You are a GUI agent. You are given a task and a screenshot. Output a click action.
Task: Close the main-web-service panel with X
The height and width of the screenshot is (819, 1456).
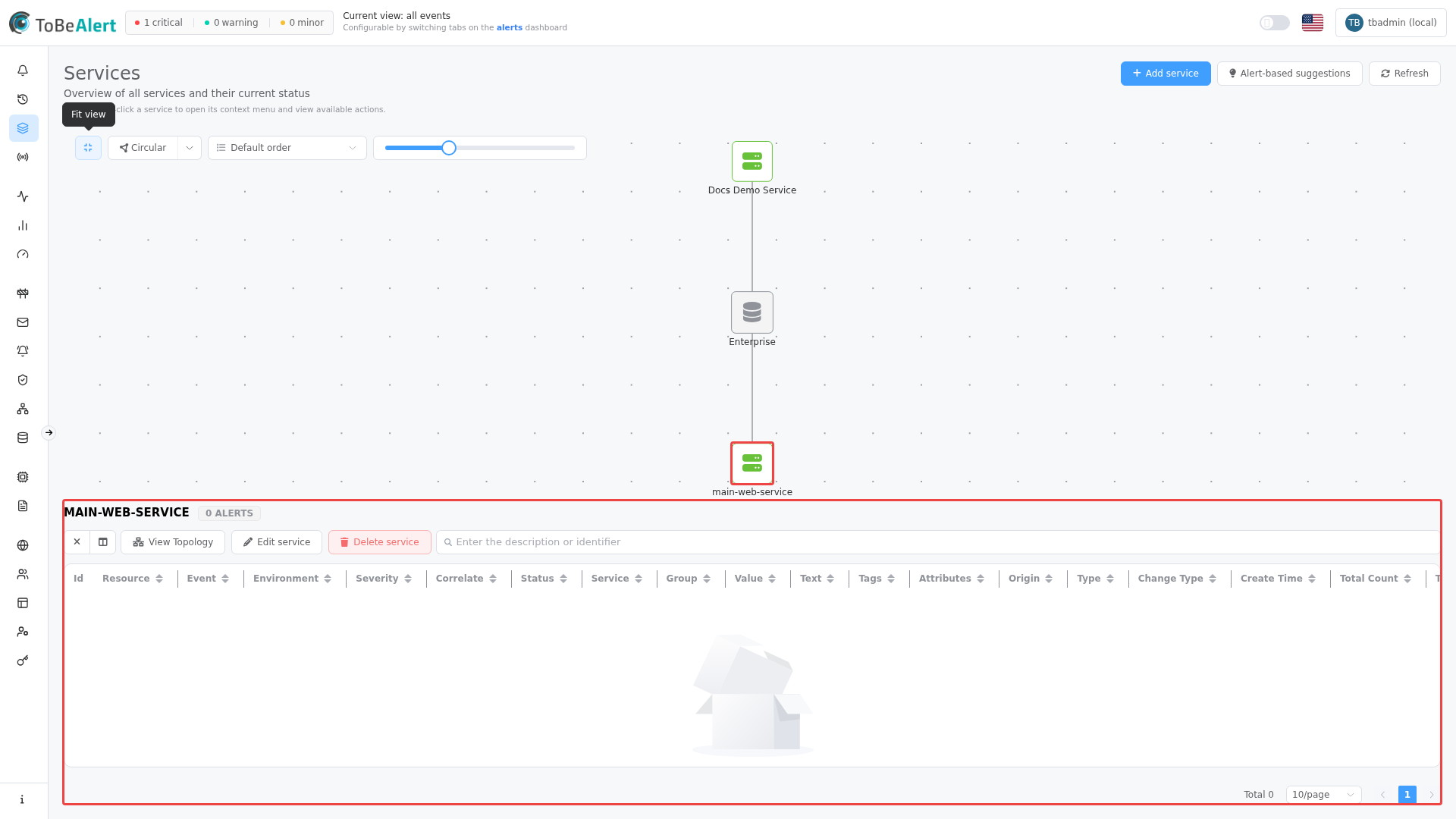pyautogui.click(x=77, y=542)
